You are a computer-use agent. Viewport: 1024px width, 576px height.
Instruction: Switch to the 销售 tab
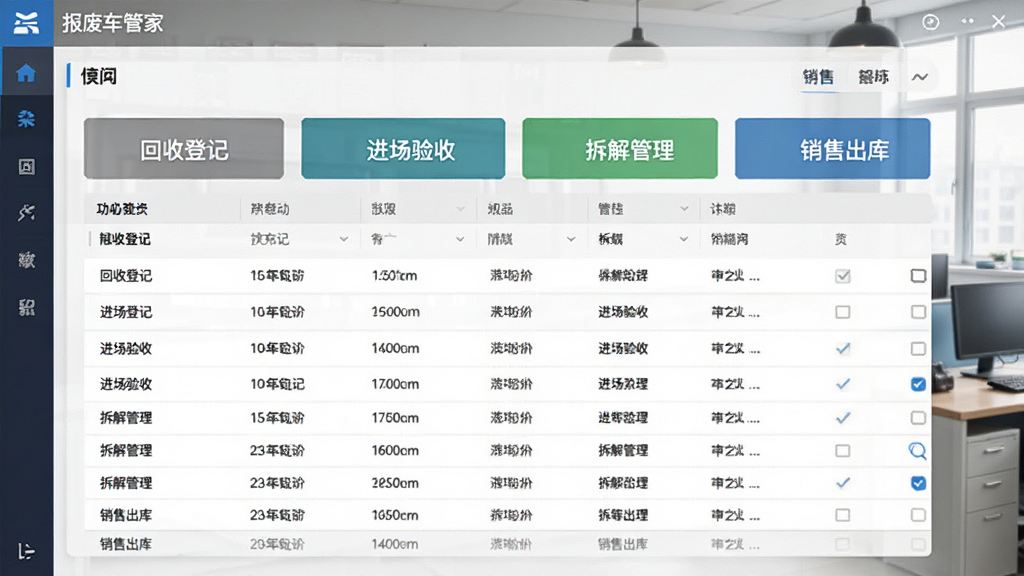818,77
